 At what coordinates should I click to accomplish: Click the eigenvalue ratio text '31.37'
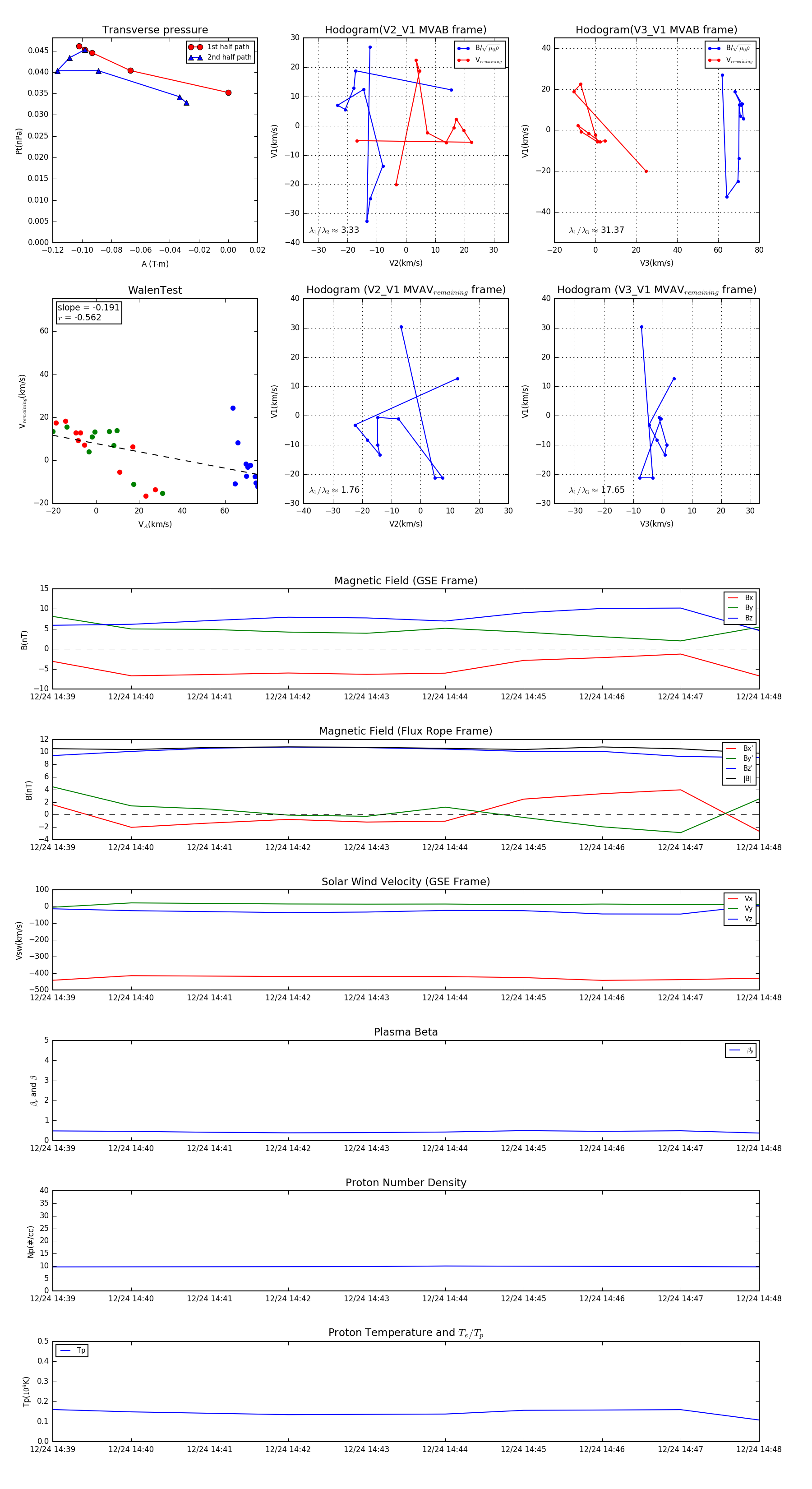click(613, 230)
